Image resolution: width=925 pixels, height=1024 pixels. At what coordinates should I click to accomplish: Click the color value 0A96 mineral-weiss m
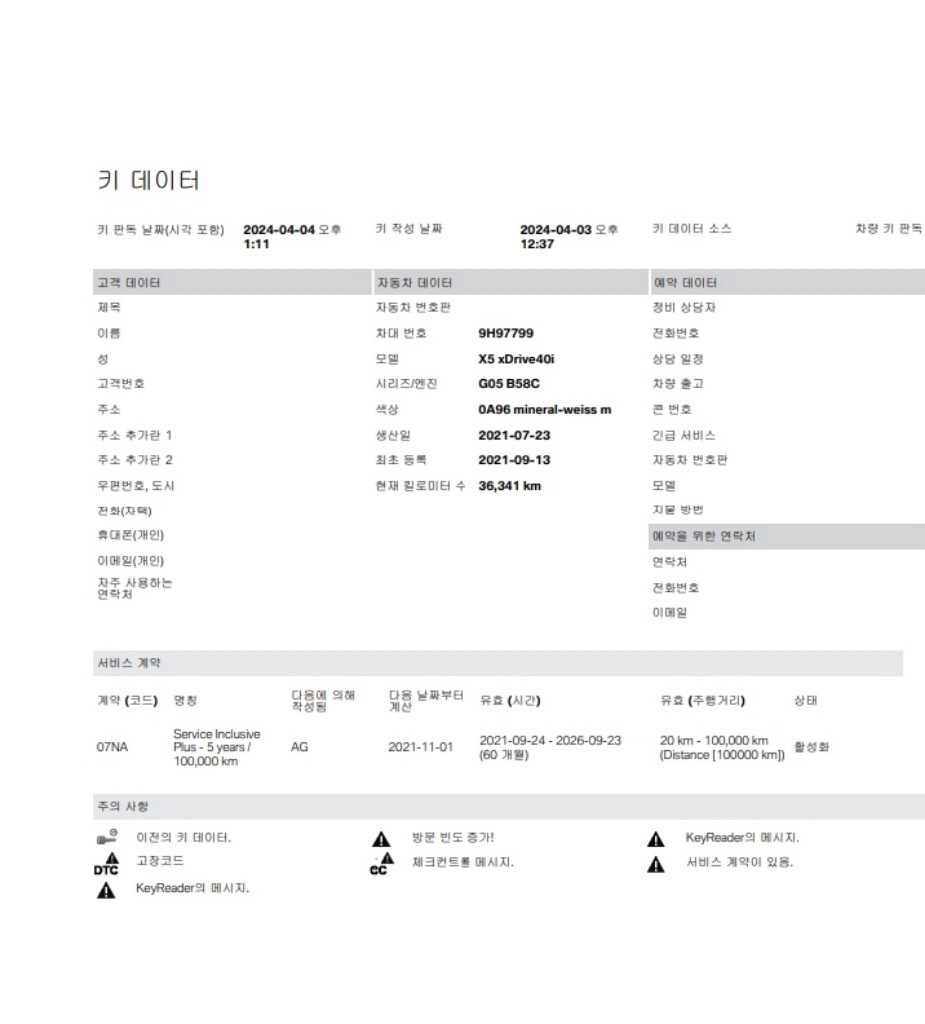(545, 410)
